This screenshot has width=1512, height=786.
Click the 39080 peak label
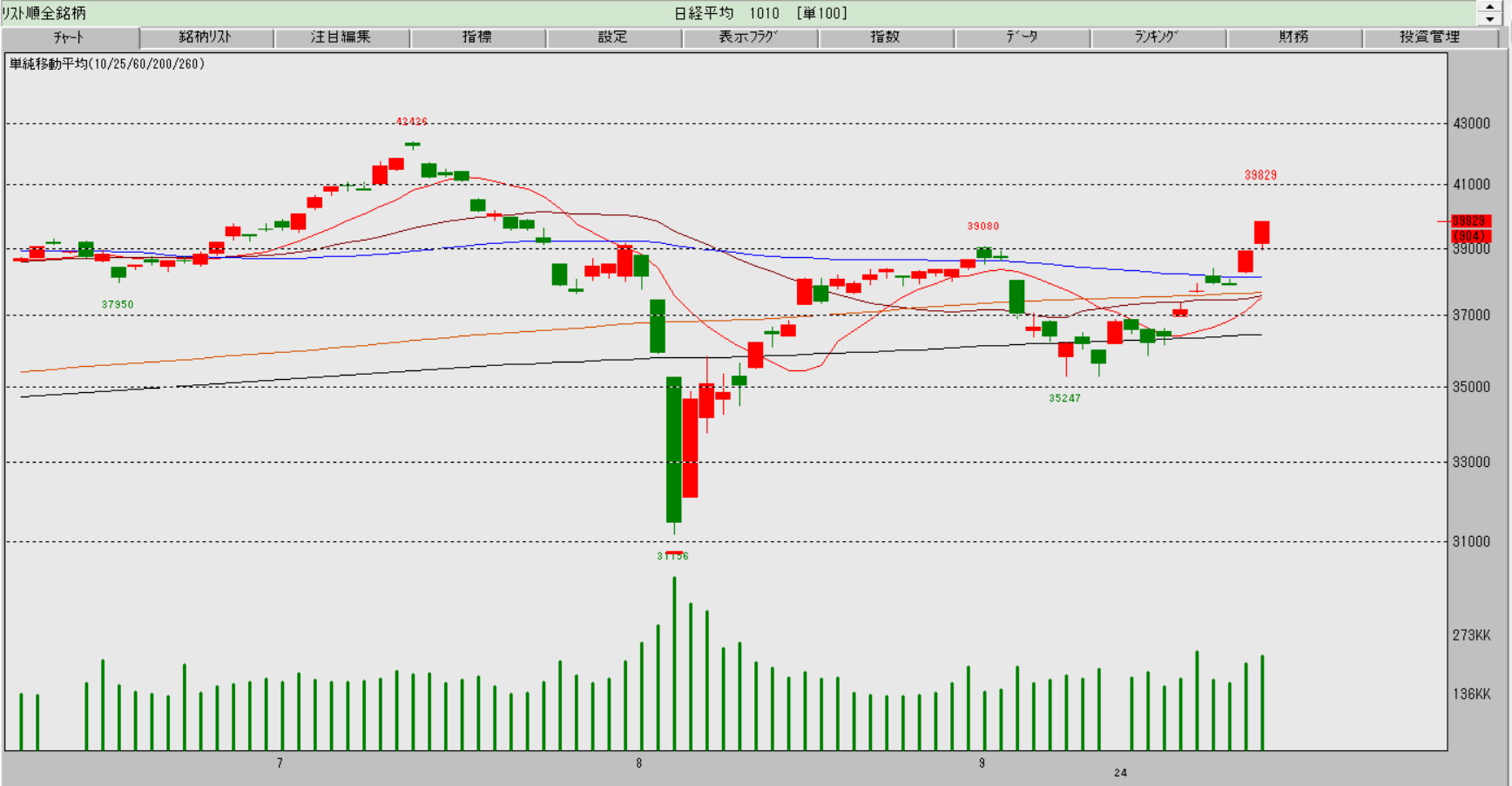(983, 227)
